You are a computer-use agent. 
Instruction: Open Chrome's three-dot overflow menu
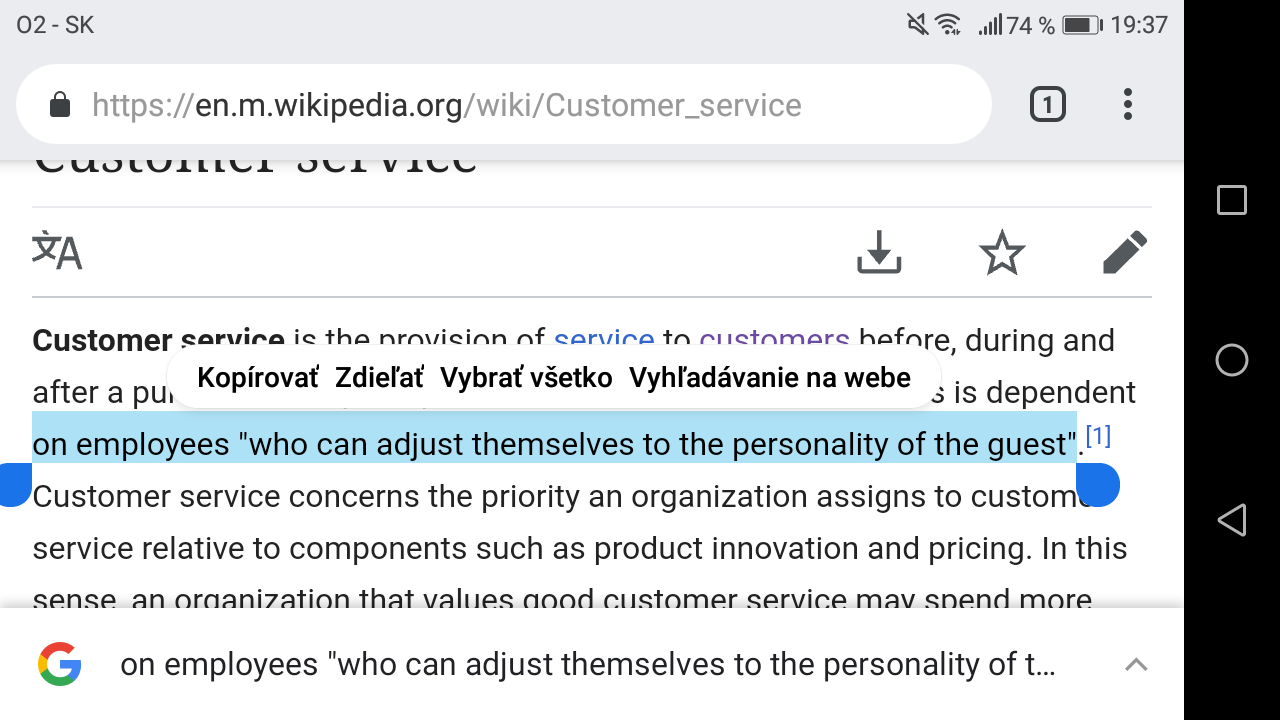(x=1128, y=104)
